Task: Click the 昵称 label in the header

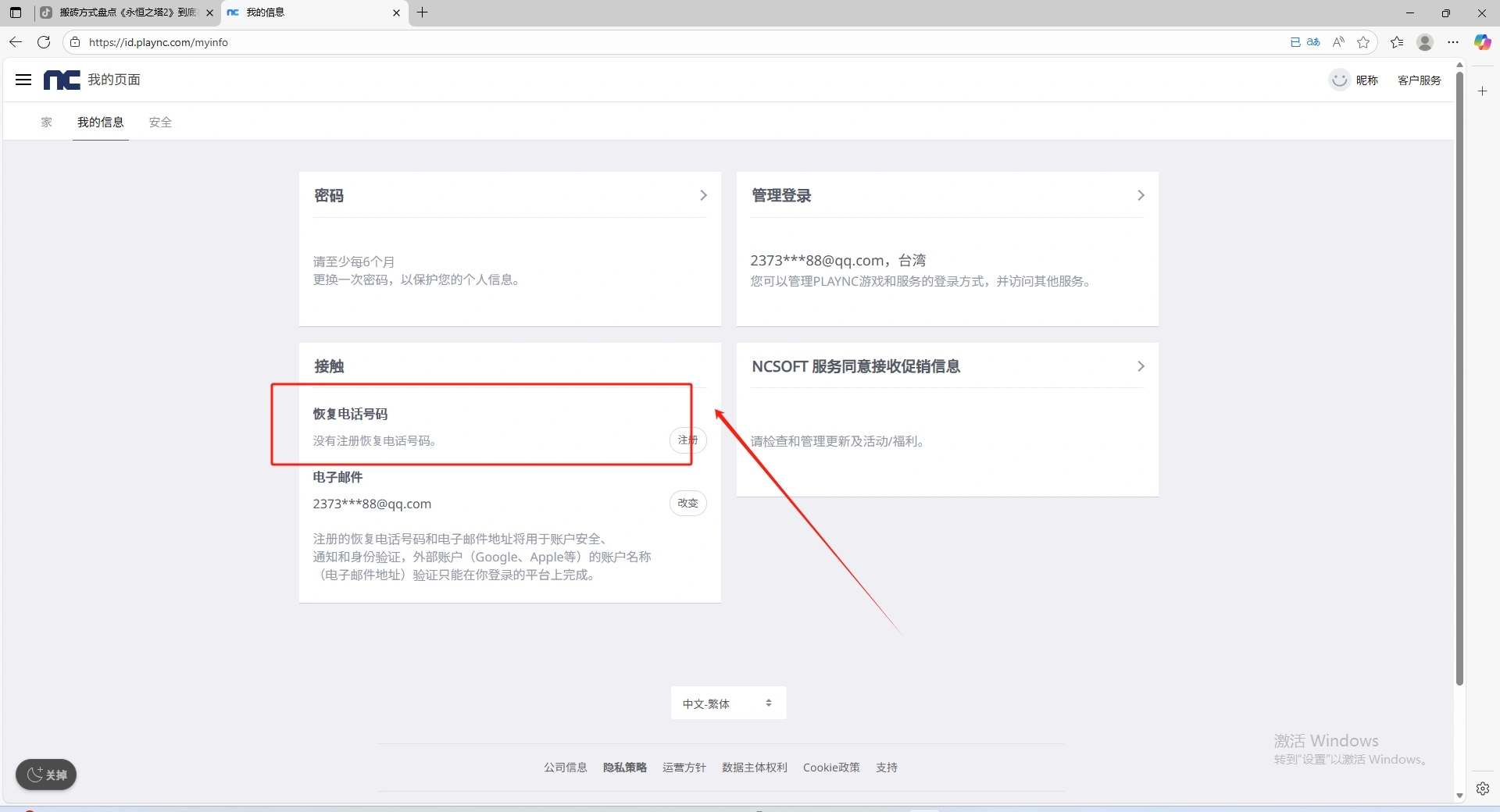Action: coord(1366,80)
